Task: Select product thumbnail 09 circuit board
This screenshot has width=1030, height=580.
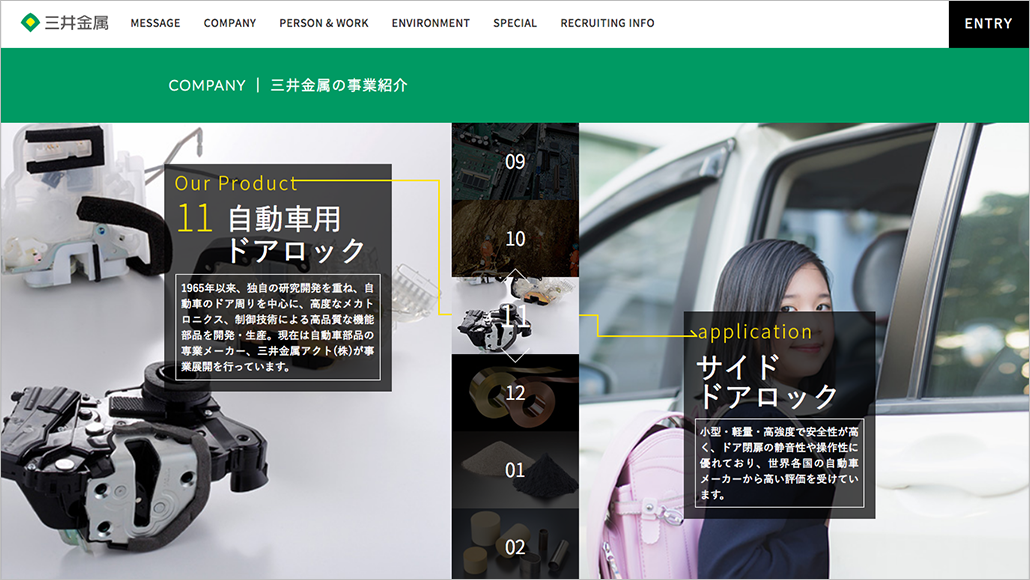Action: (515, 162)
